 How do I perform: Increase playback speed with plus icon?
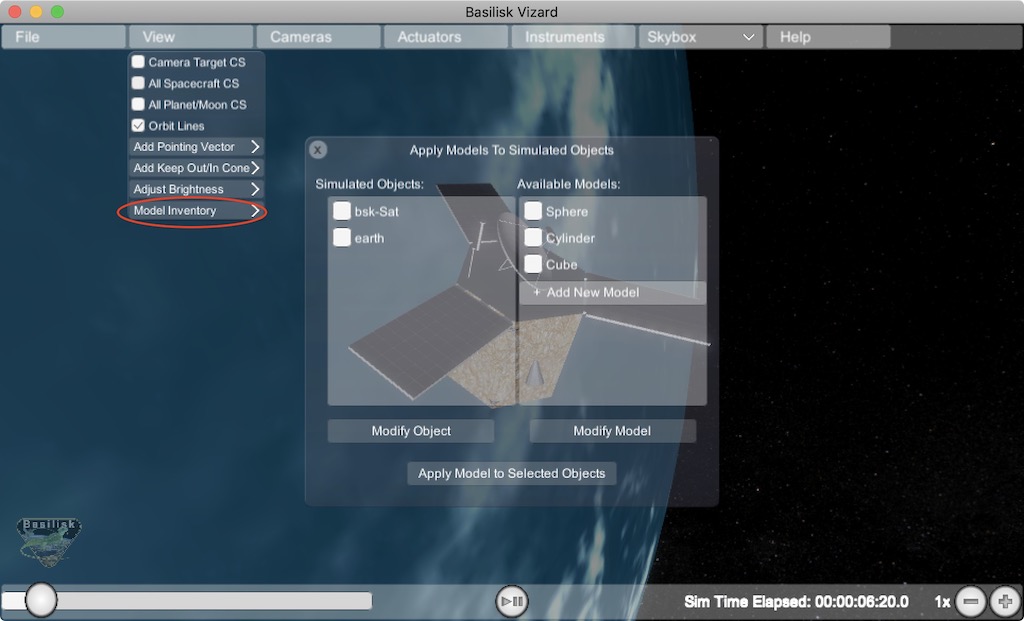tap(1004, 602)
